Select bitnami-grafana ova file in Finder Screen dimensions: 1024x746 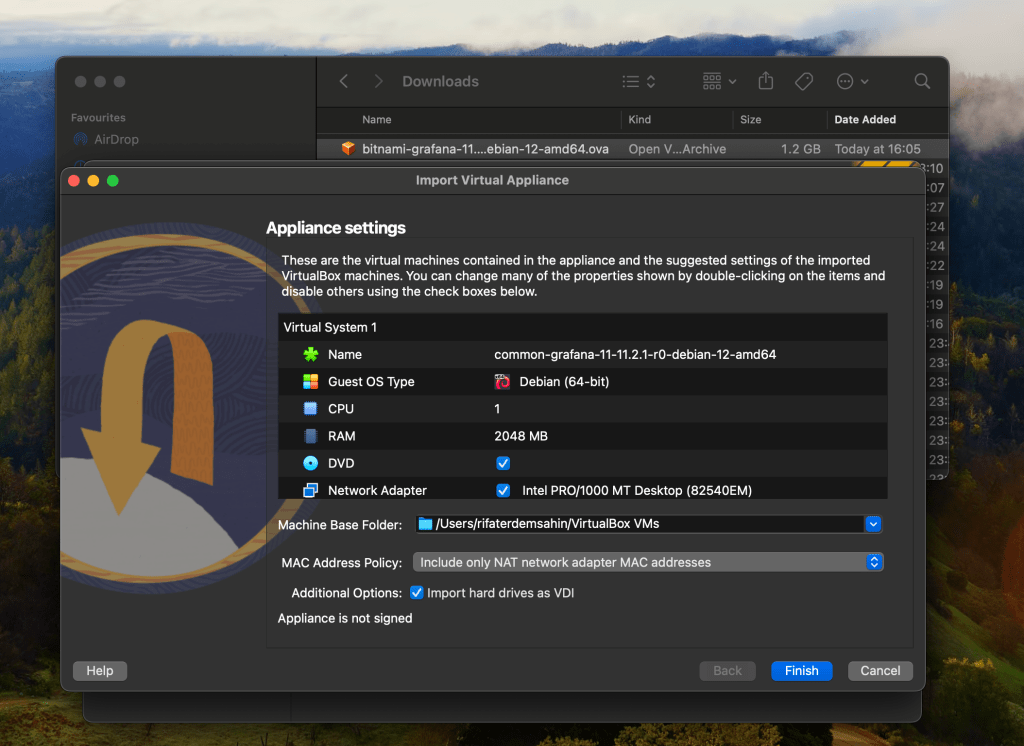point(485,149)
